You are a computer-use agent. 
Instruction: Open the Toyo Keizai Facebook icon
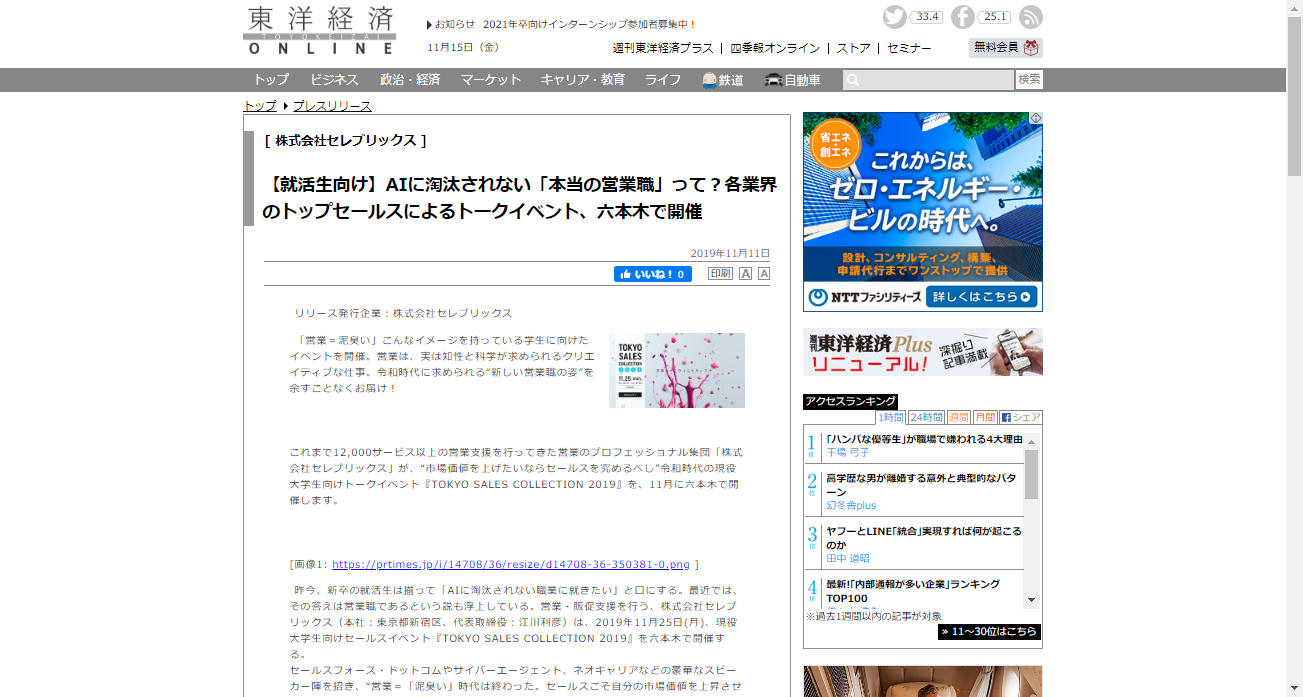point(963,17)
